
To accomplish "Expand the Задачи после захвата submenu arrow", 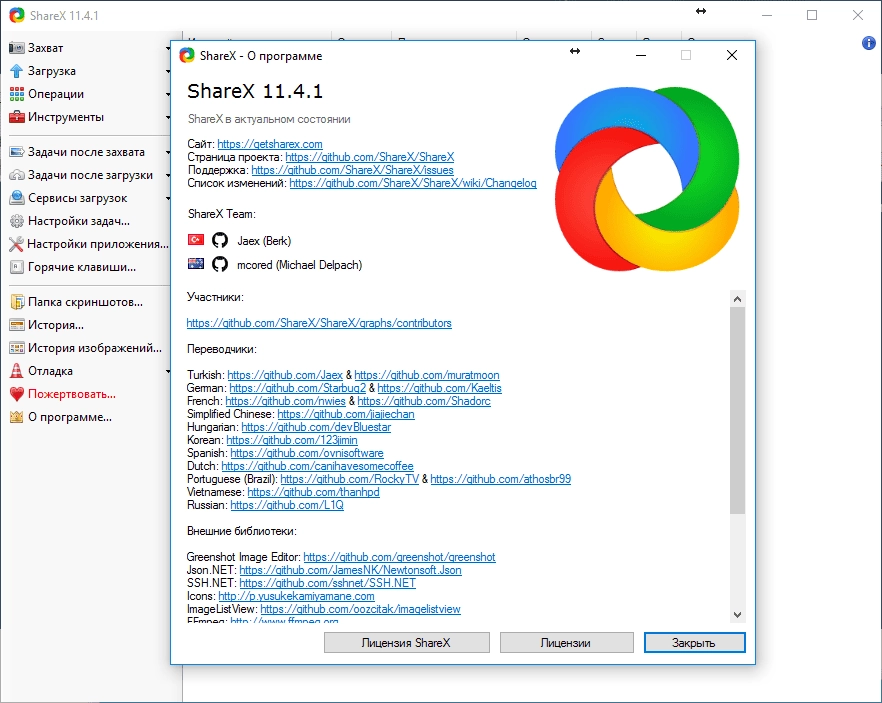I will pyautogui.click(x=168, y=152).
